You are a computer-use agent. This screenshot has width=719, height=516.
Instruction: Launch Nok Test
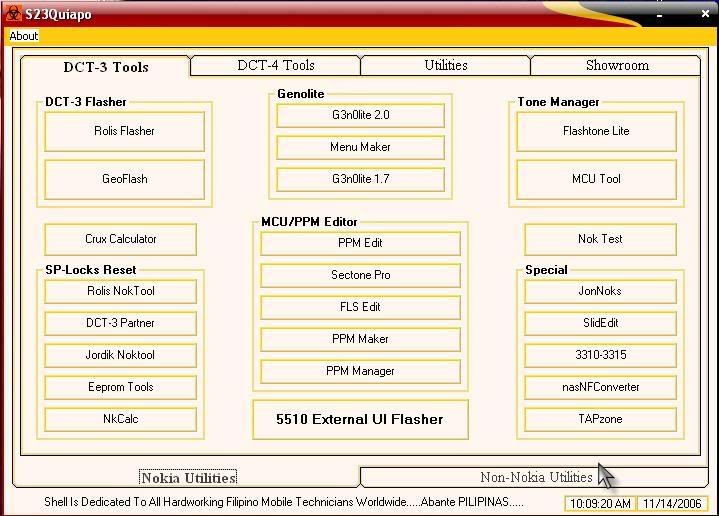[600, 239]
